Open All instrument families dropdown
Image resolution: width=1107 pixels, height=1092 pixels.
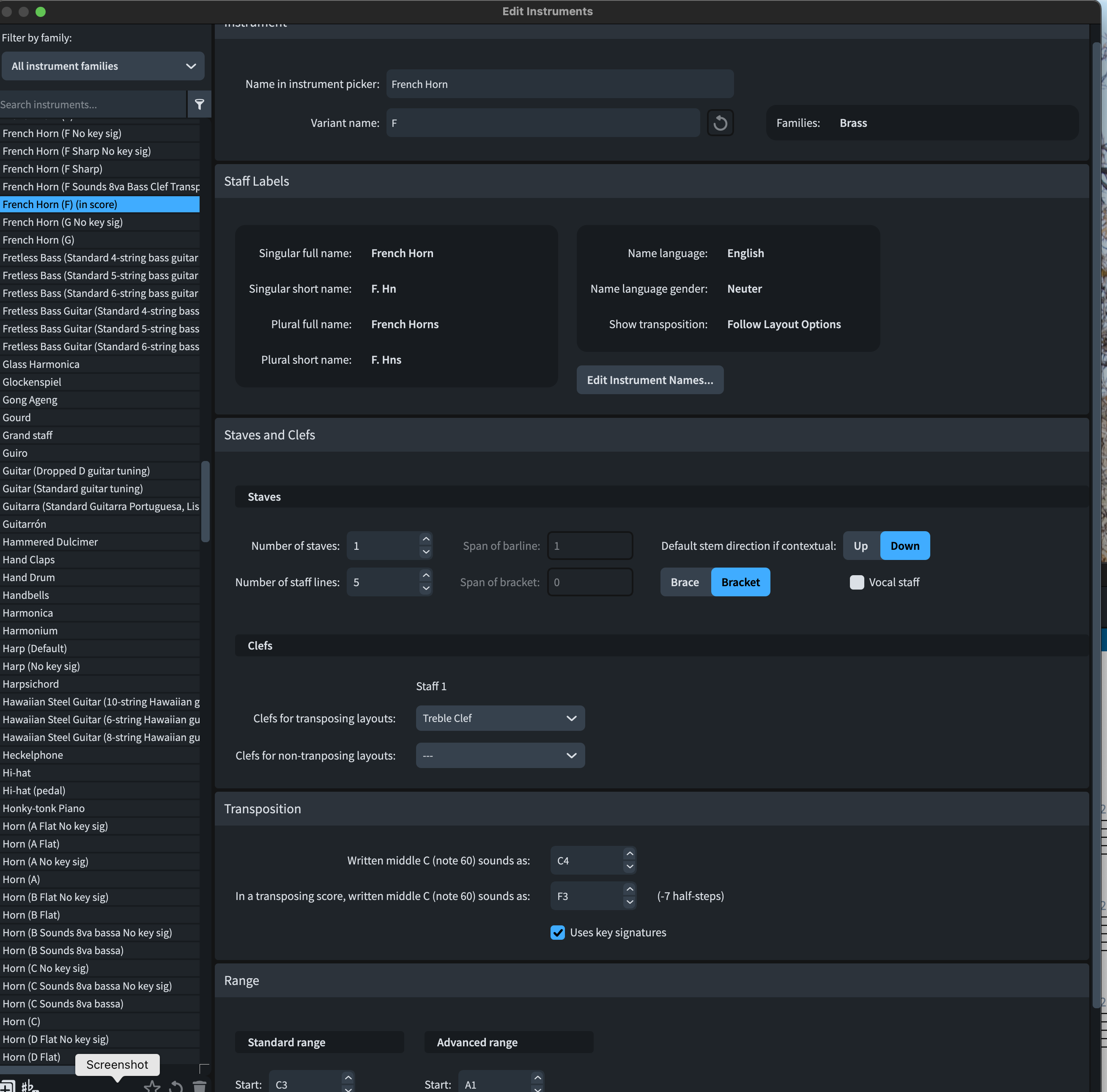pyautogui.click(x=103, y=66)
